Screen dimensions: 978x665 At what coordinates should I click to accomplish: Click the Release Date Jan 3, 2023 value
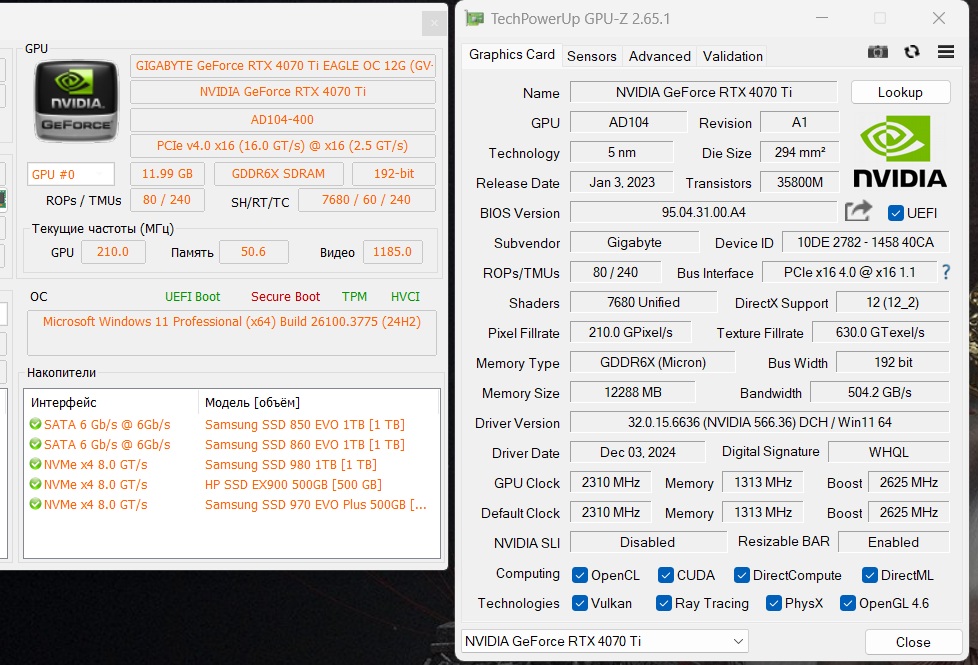[x=622, y=182]
